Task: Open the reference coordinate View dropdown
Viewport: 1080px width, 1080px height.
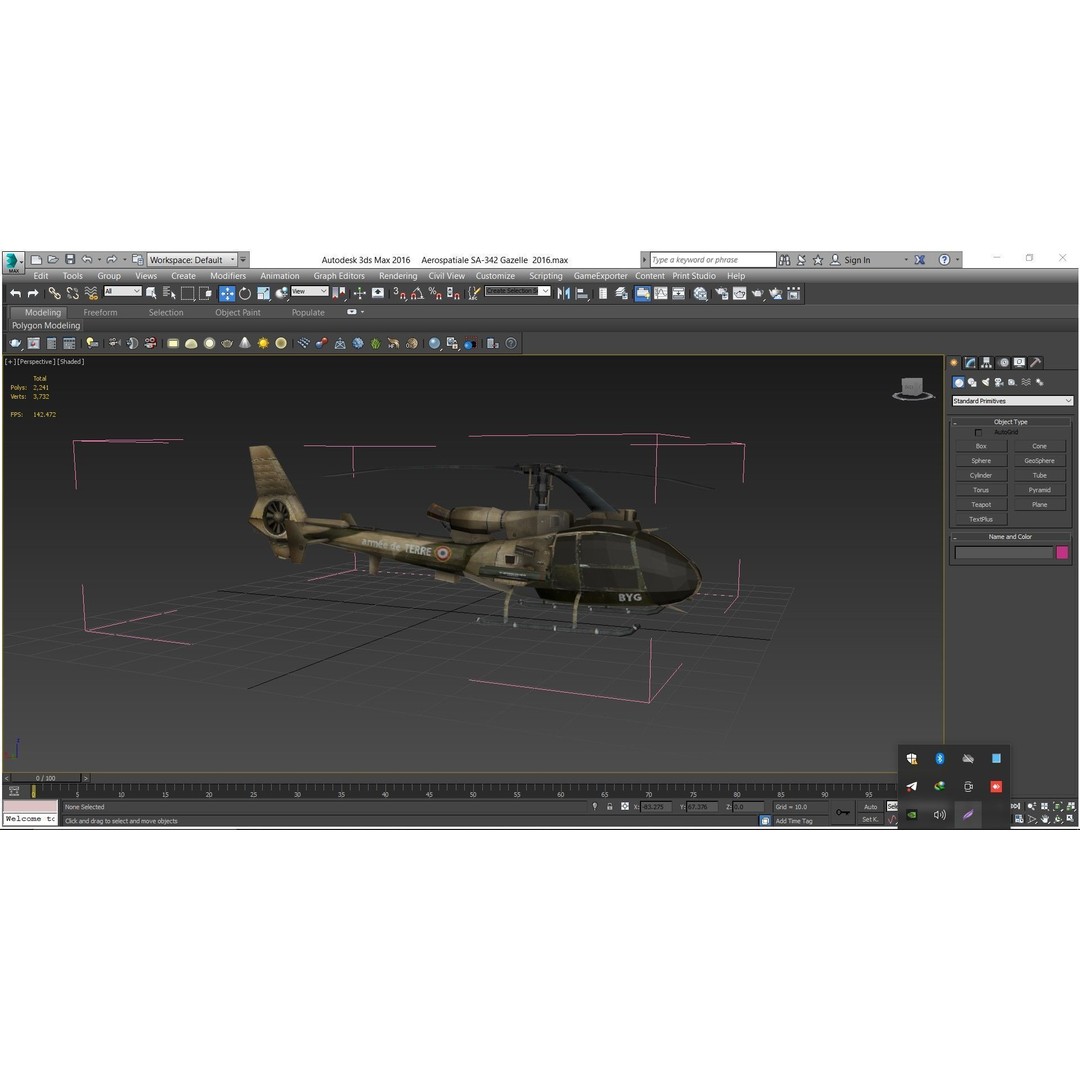Action: coord(309,291)
